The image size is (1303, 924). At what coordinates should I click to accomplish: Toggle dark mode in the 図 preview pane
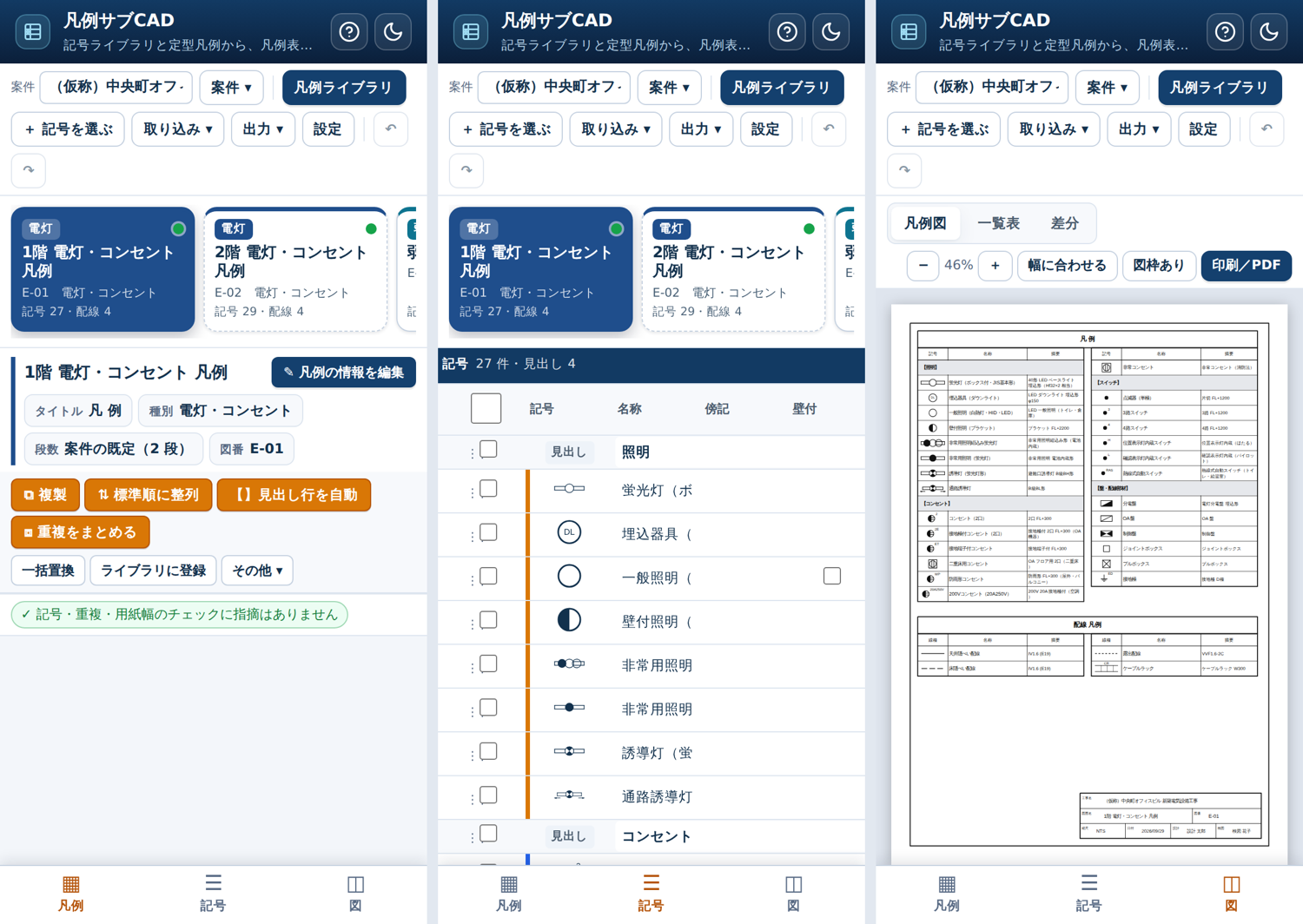tap(1269, 32)
